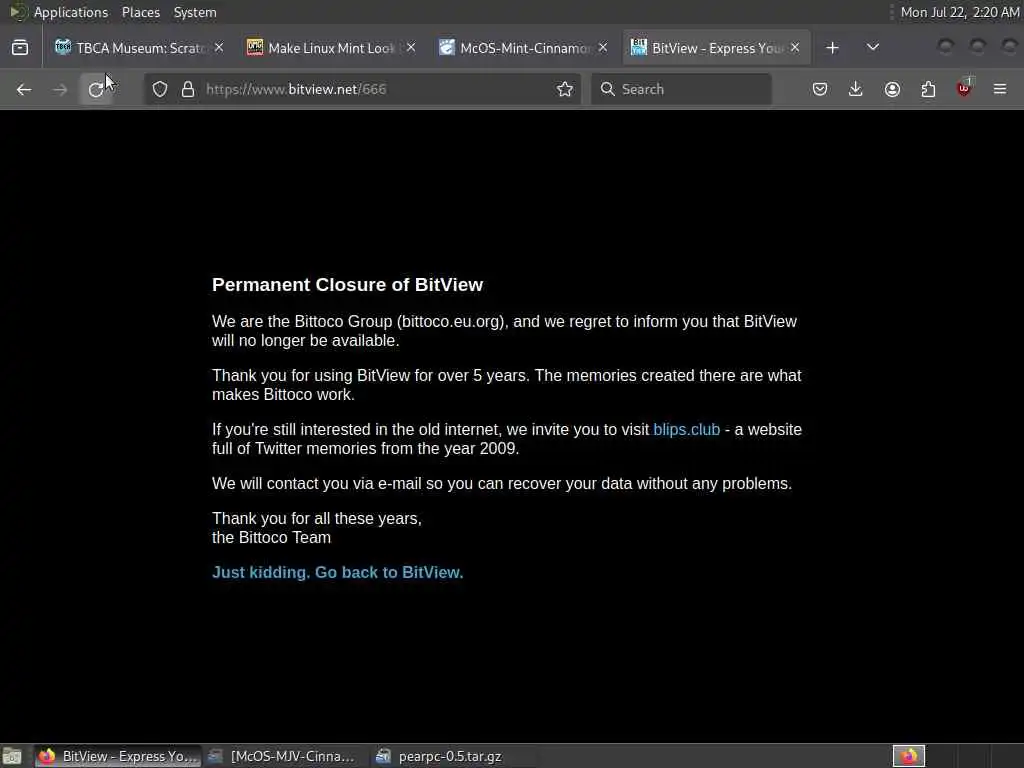
Task: Click the Firefox workspace switcher thumbnail
Action: coord(908,756)
